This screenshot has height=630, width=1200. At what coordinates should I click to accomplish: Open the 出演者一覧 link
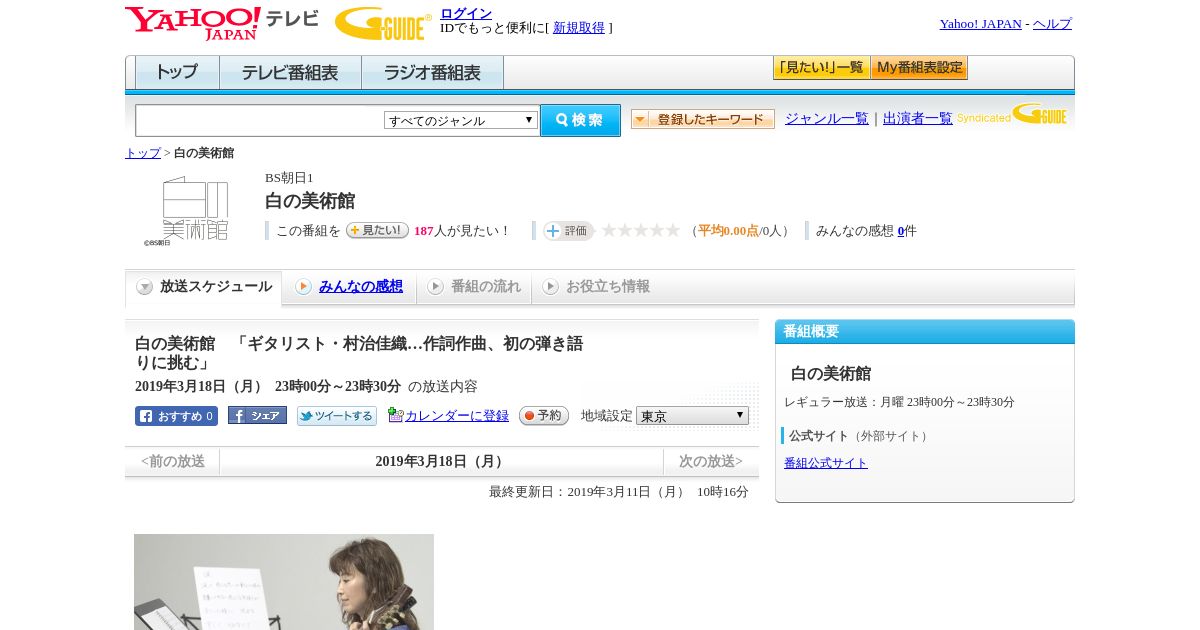(x=918, y=119)
